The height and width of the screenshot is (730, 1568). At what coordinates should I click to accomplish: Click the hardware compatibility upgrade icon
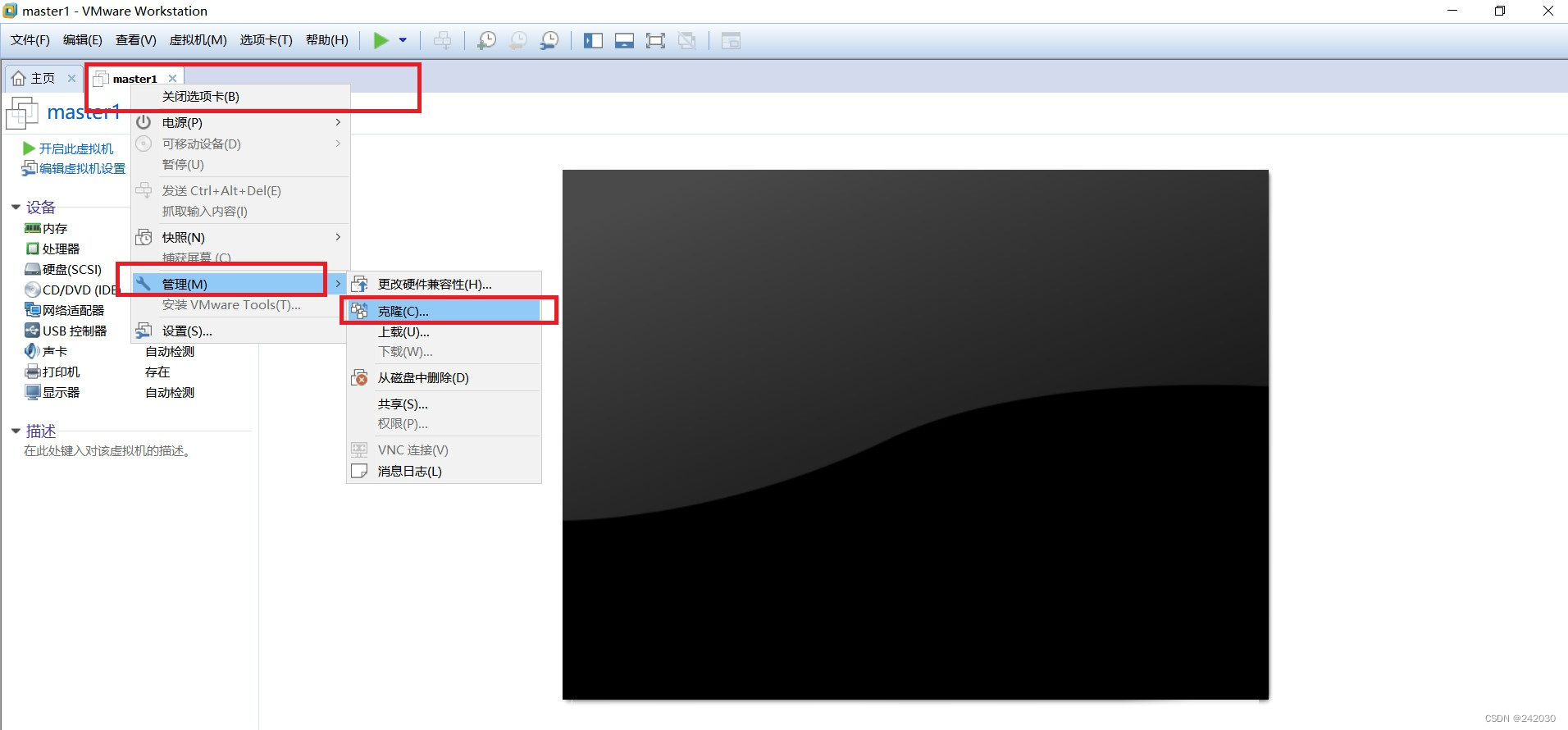359,285
